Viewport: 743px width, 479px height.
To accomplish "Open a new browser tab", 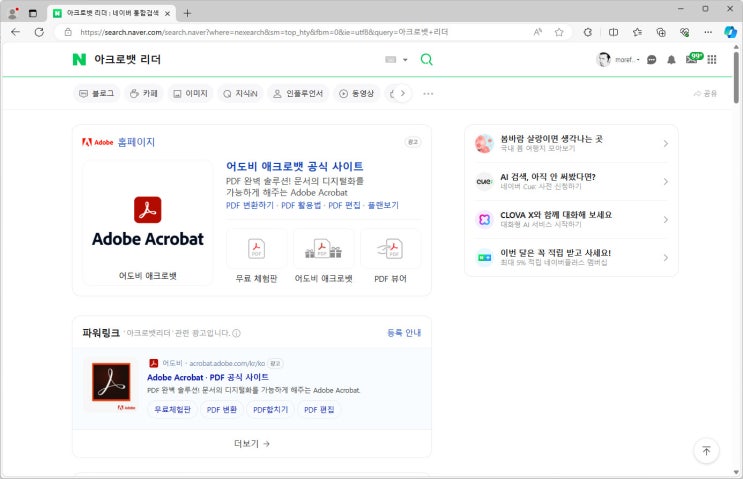I will 187,13.
